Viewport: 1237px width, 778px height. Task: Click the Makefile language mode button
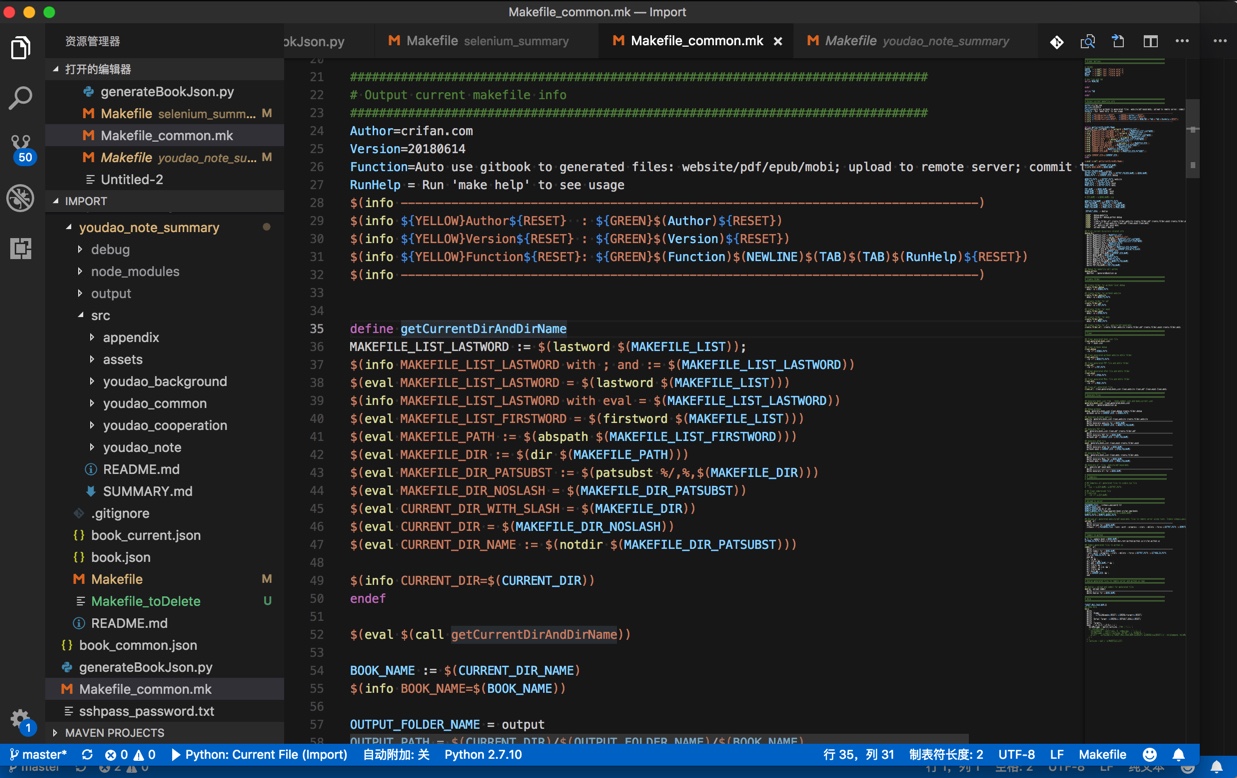[x=1102, y=755]
